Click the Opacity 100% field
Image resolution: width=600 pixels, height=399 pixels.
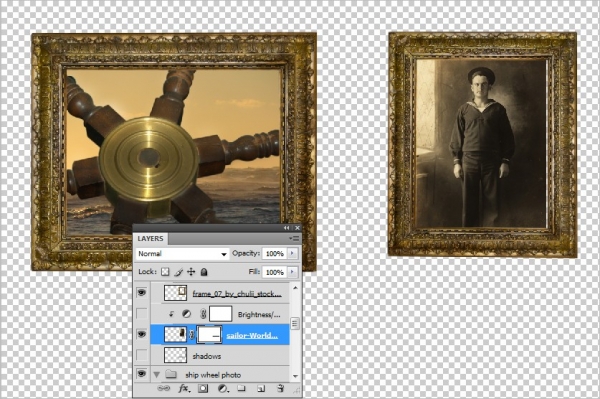[x=275, y=253]
